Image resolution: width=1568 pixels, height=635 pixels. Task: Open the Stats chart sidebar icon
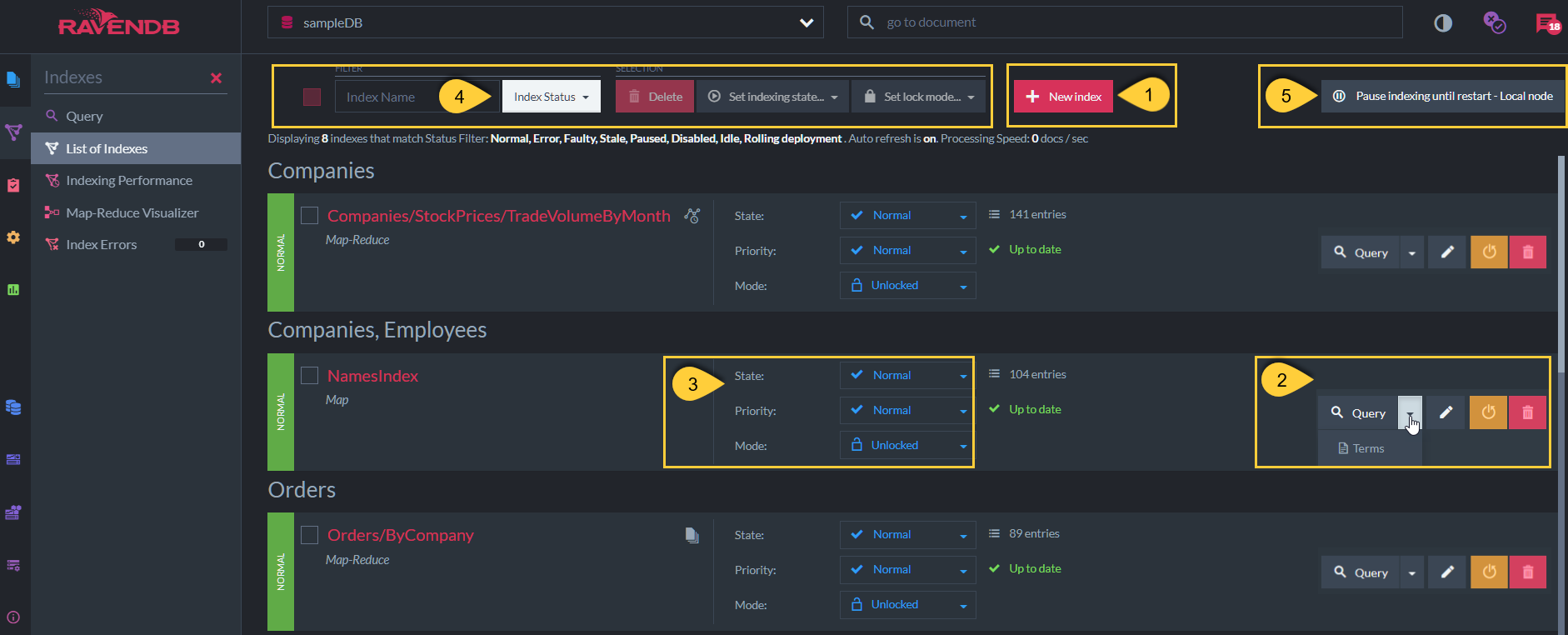(x=13, y=290)
